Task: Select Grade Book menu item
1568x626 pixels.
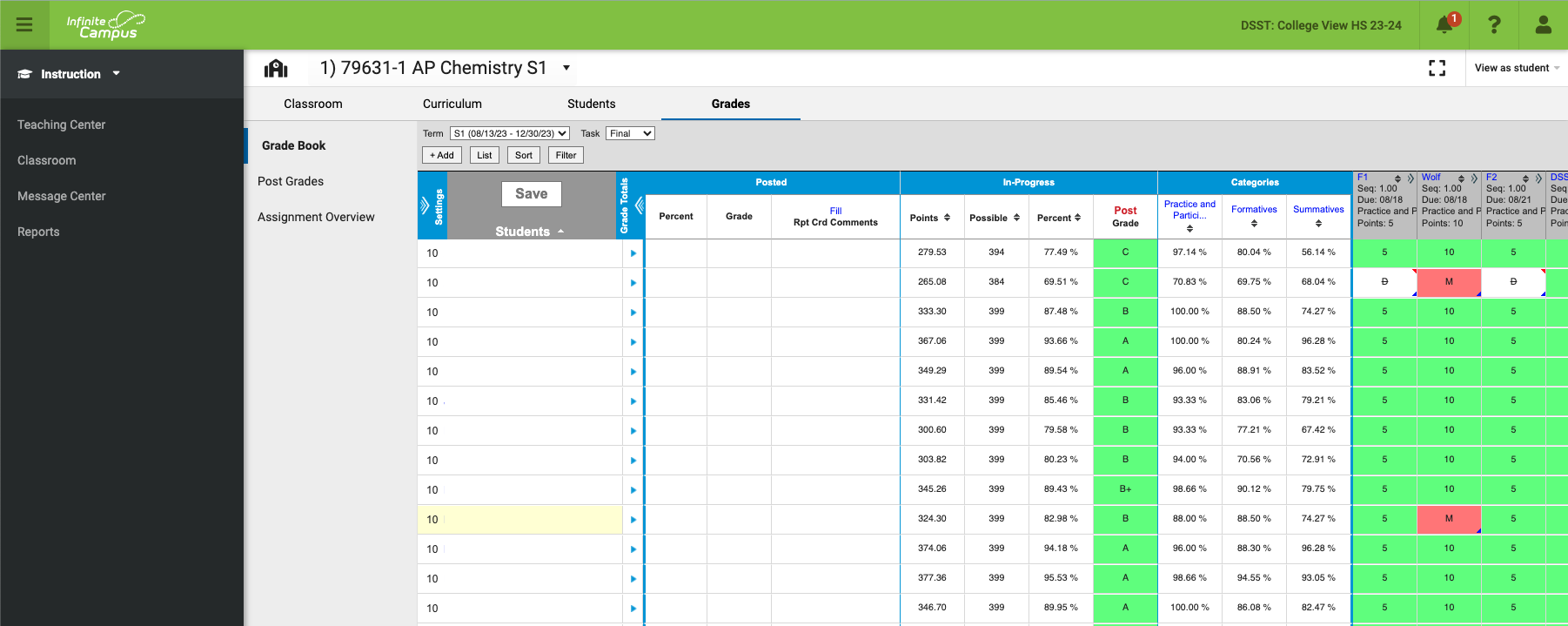Action: [293, 145]
